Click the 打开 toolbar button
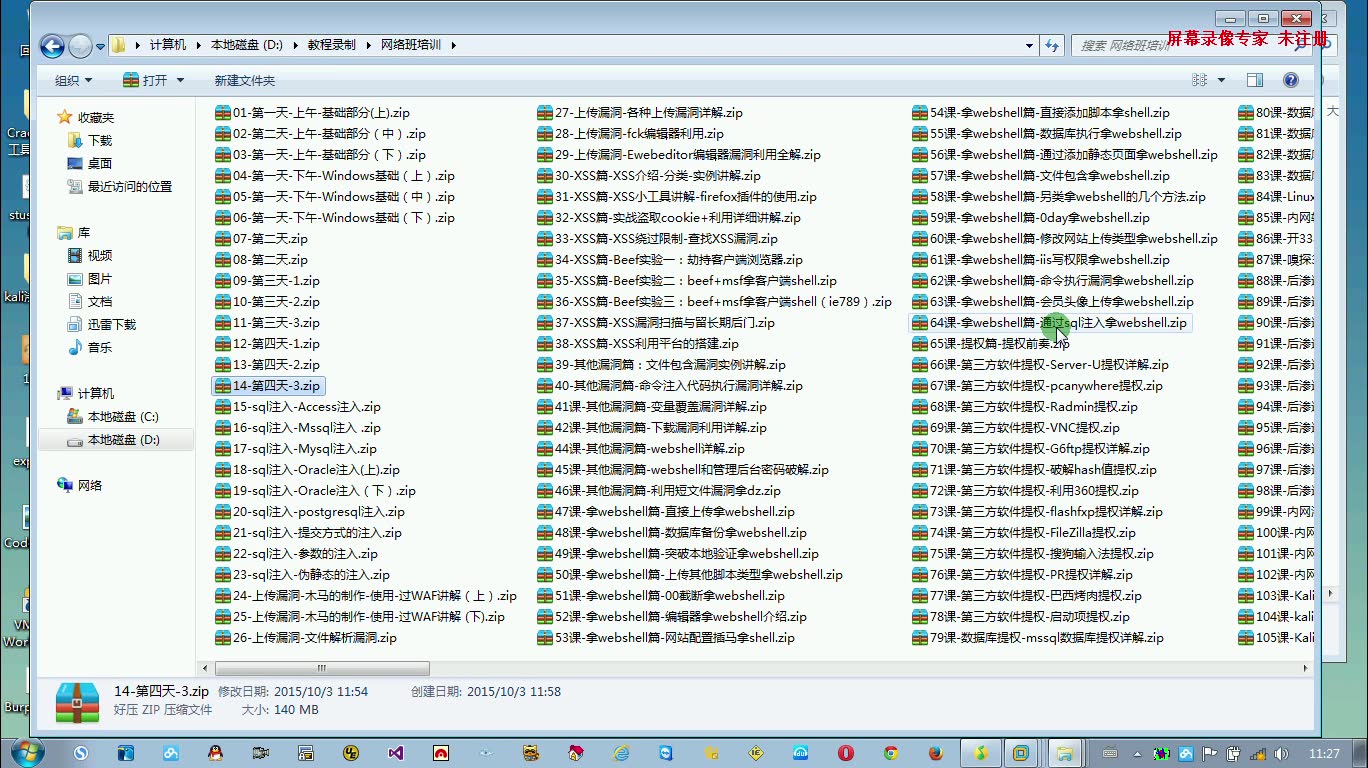The height and width of the screenshot is (768, 1368). [145, 80]
